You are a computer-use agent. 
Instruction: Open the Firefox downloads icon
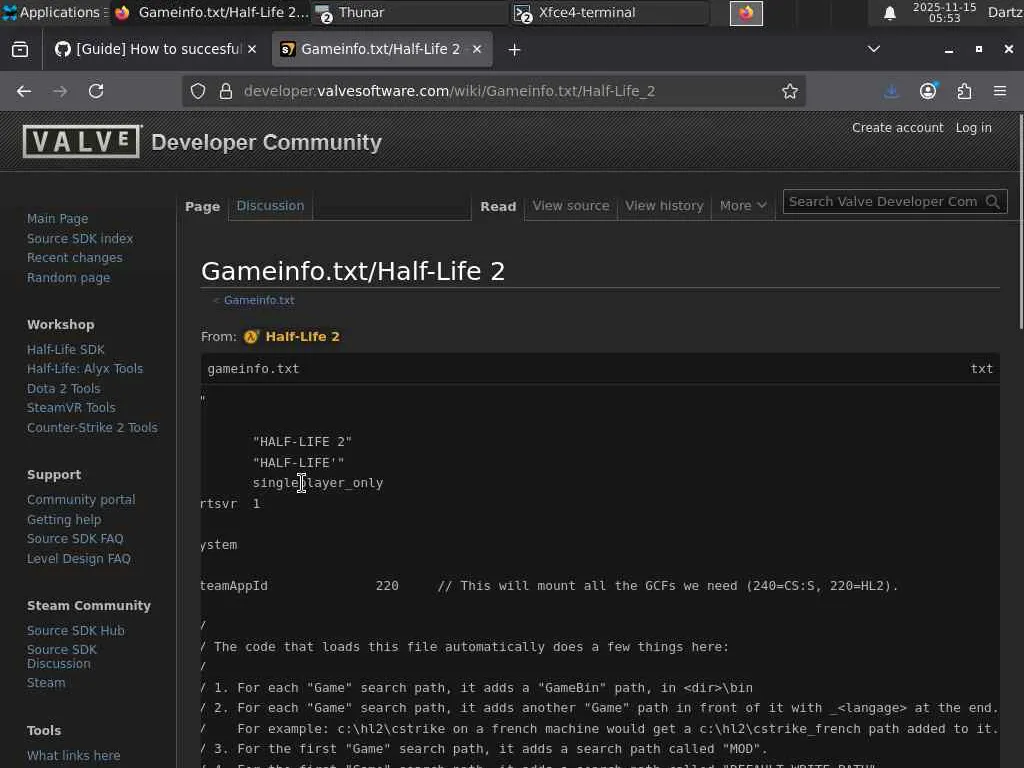coord(892,91)
